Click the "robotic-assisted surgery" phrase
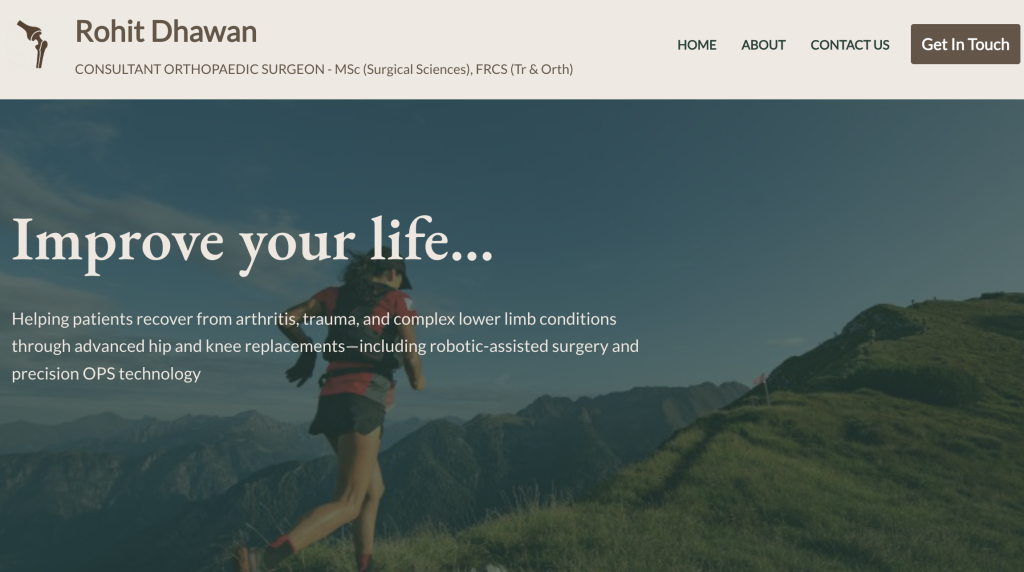1024x572 pixels. click(519, 346)
